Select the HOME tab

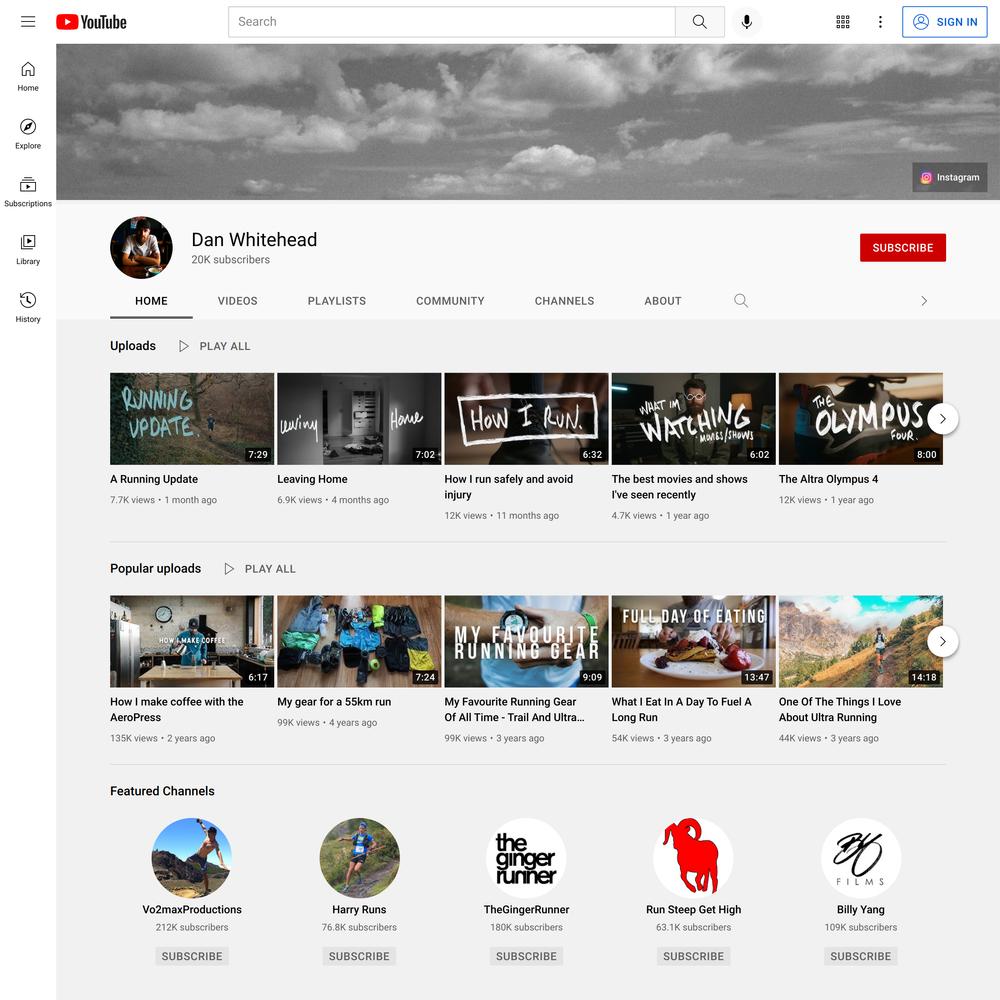pos(151,301)
